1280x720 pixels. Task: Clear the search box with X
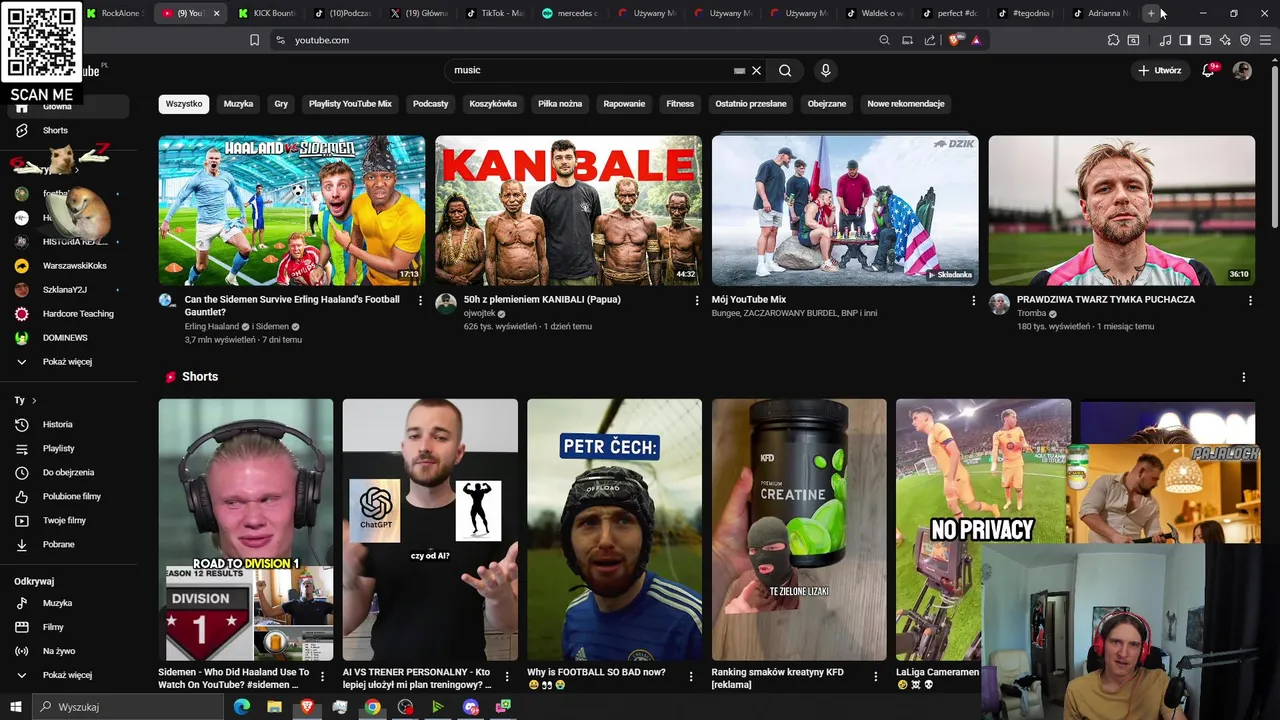756,70
